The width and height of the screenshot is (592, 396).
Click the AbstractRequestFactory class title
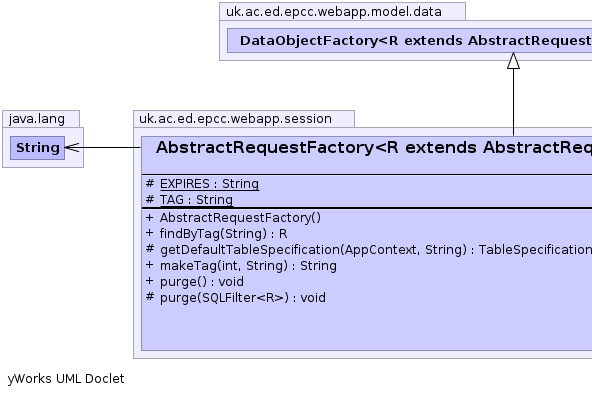pos(374,148)
